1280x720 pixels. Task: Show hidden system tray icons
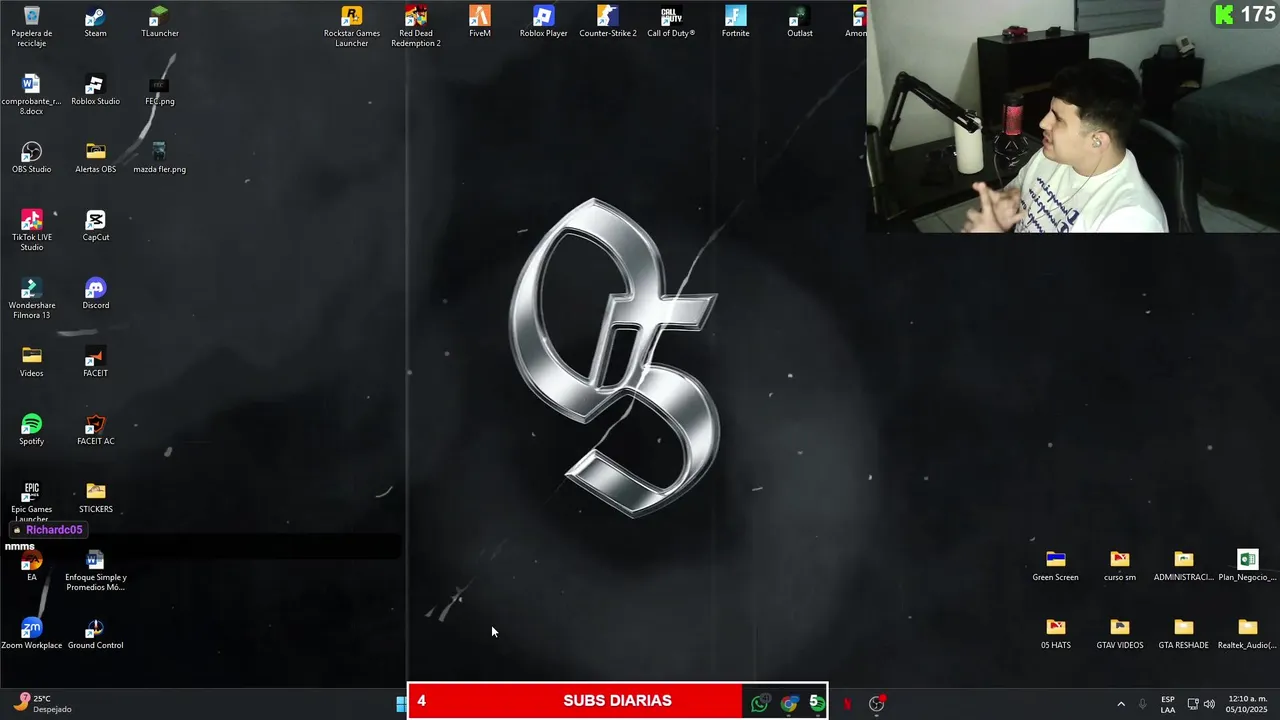[1121, 704]
